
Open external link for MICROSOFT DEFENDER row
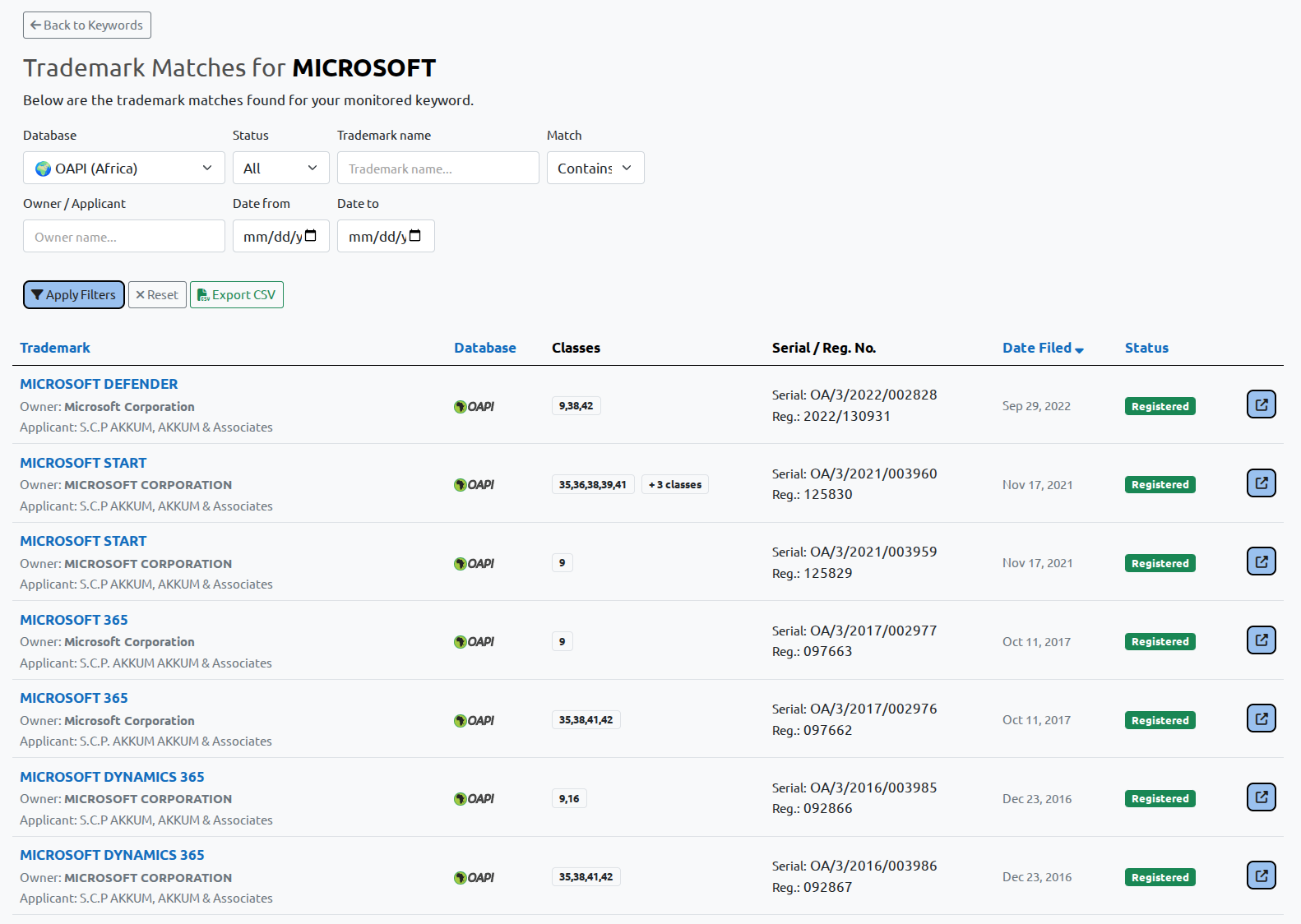point(1261,404)
